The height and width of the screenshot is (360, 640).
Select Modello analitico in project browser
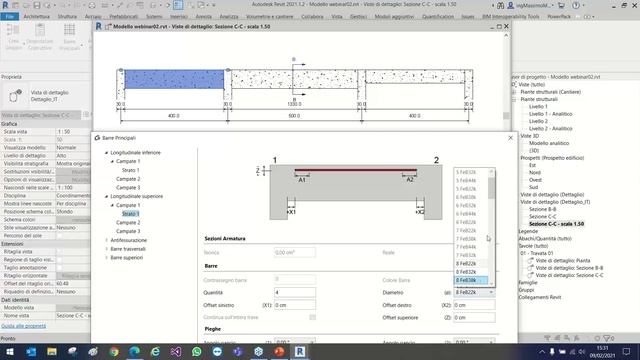[549, 143]
